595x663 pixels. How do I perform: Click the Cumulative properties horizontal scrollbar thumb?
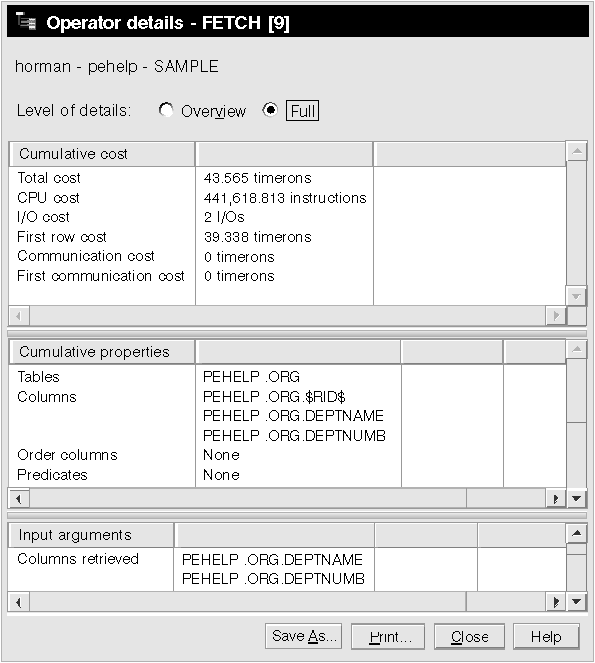248,499
